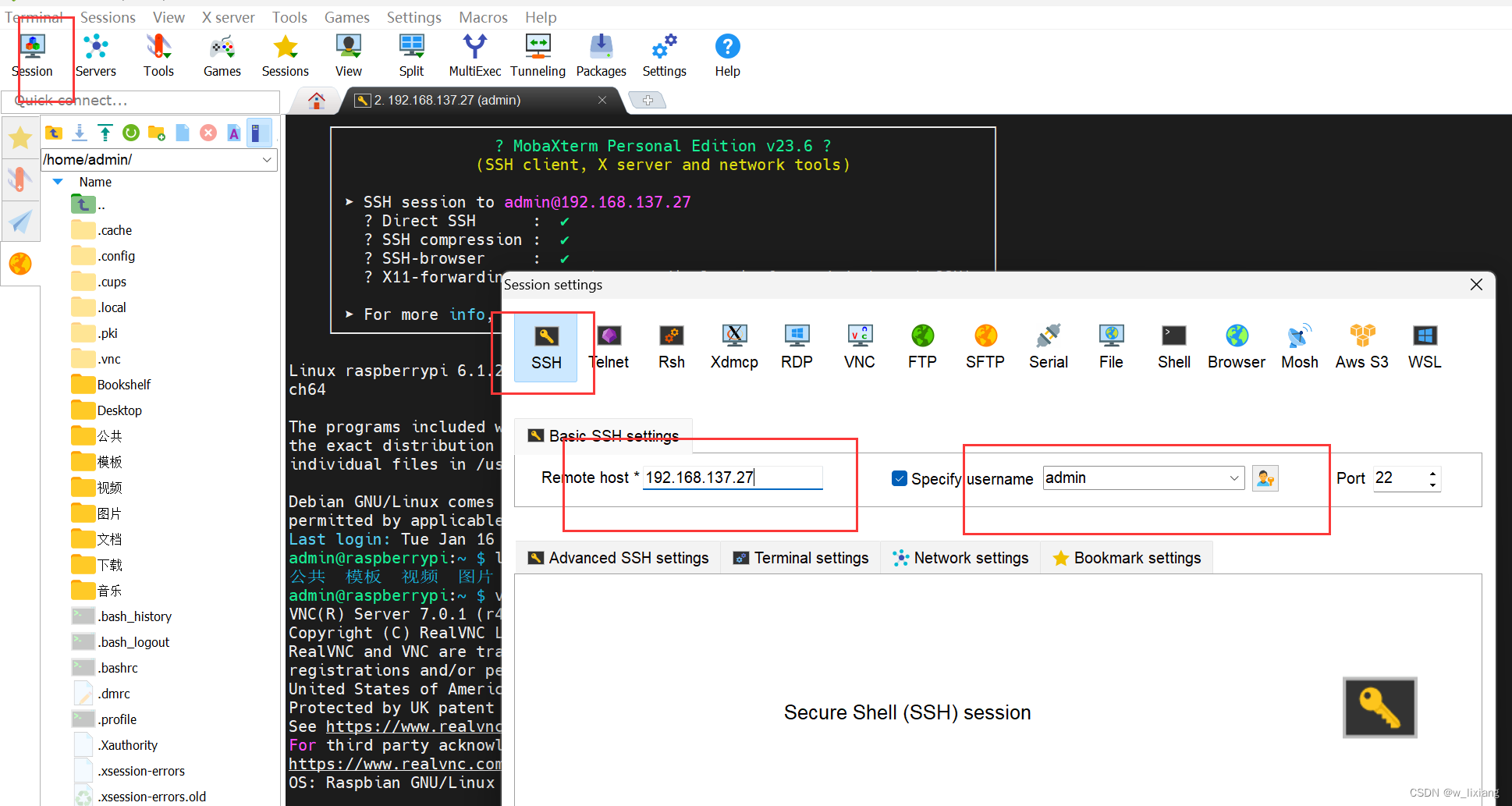Create a new folder in SFTP panel

click(157, 133)
